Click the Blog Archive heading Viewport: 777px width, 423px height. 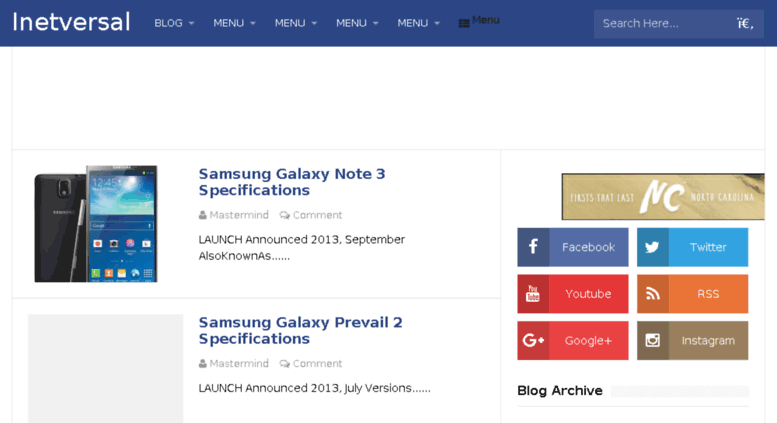pos(560,391)
